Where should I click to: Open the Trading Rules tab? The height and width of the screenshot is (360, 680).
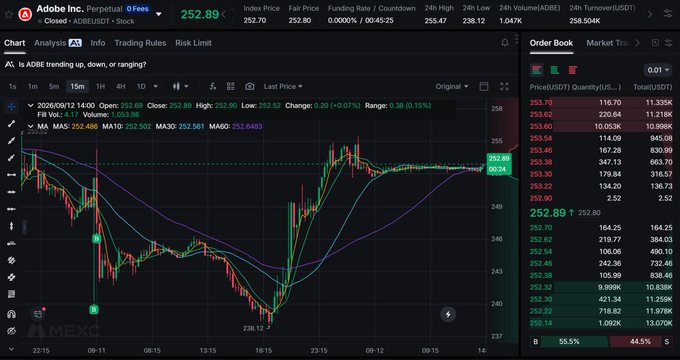[x=140, y=43]
